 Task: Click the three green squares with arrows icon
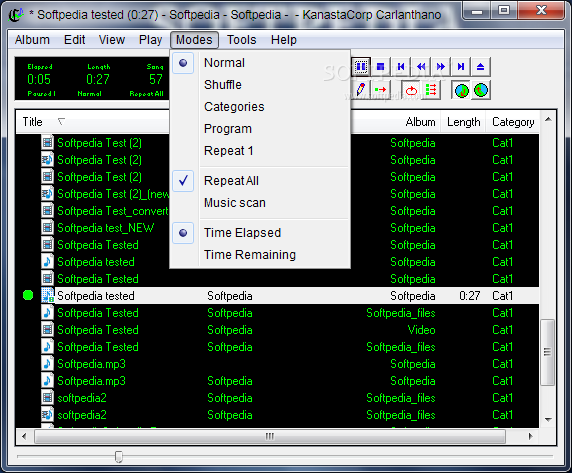[431, 90]
